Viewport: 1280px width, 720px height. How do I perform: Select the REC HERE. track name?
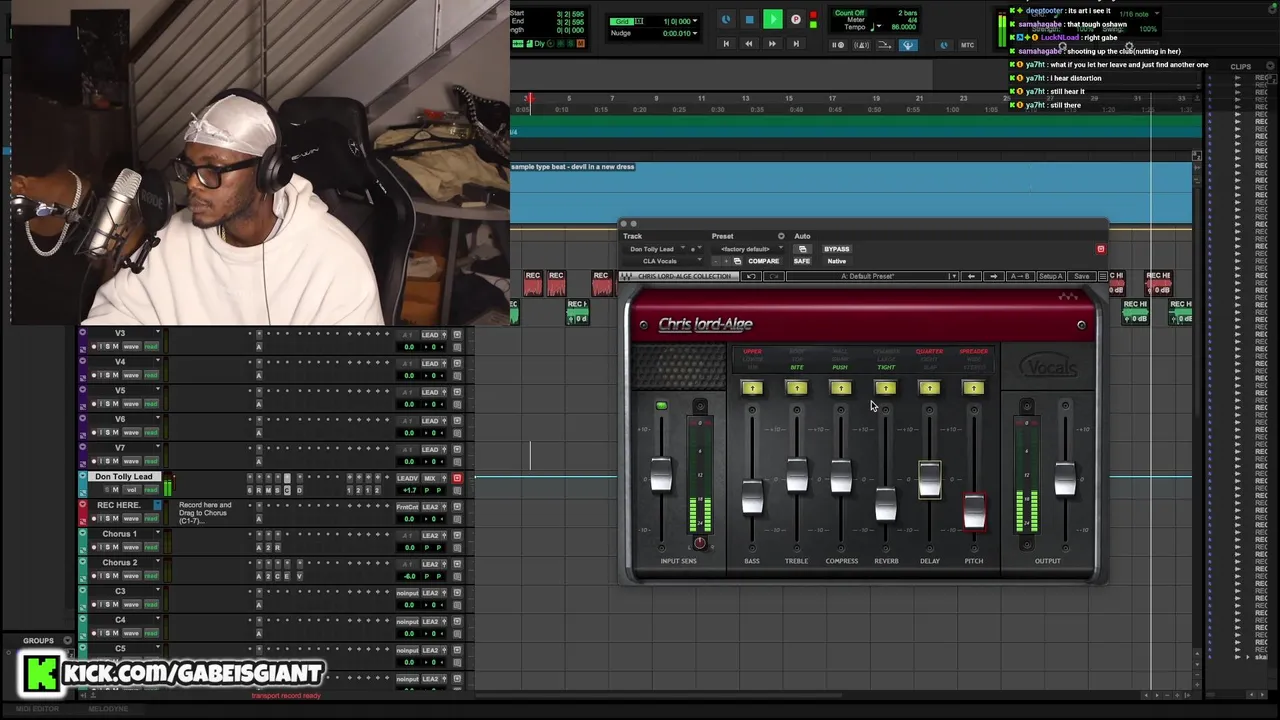click(118, 505)
